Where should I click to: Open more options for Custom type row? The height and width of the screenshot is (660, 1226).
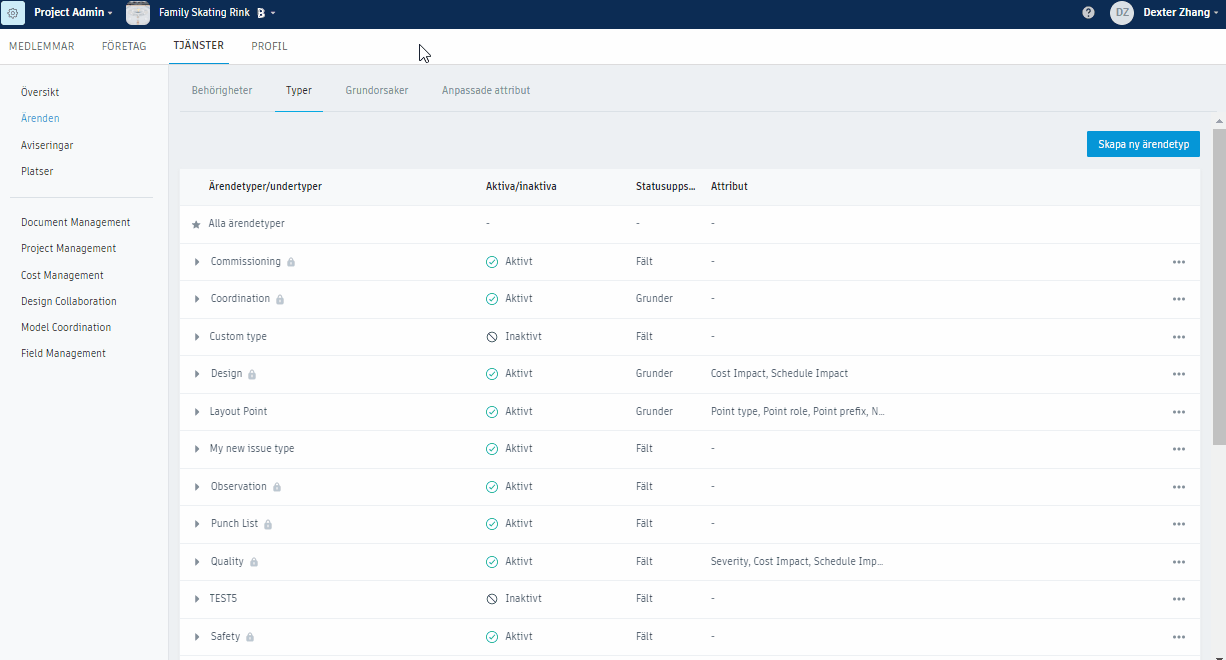pyautogui.click(x=1179, y=337)
